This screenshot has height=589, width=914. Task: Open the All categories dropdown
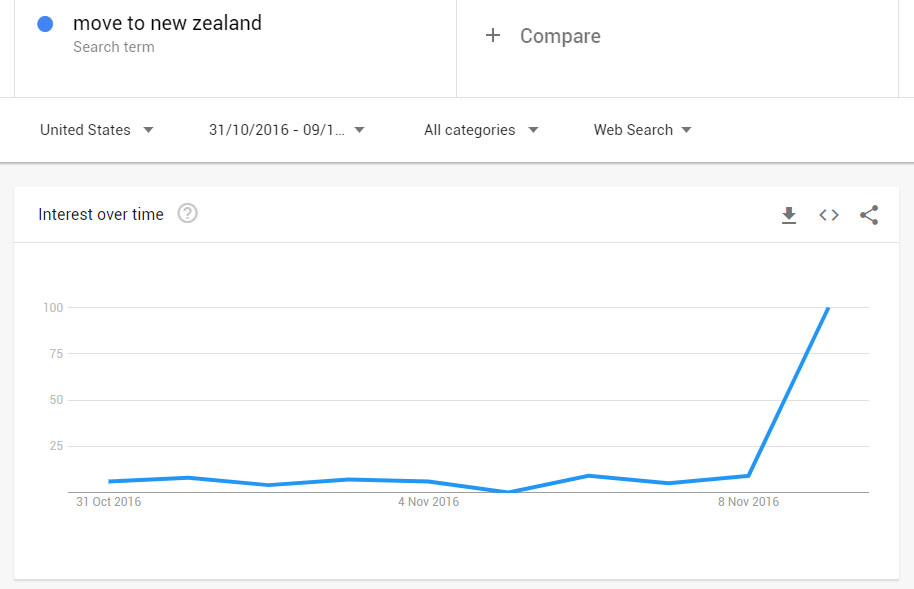[481, 130]
